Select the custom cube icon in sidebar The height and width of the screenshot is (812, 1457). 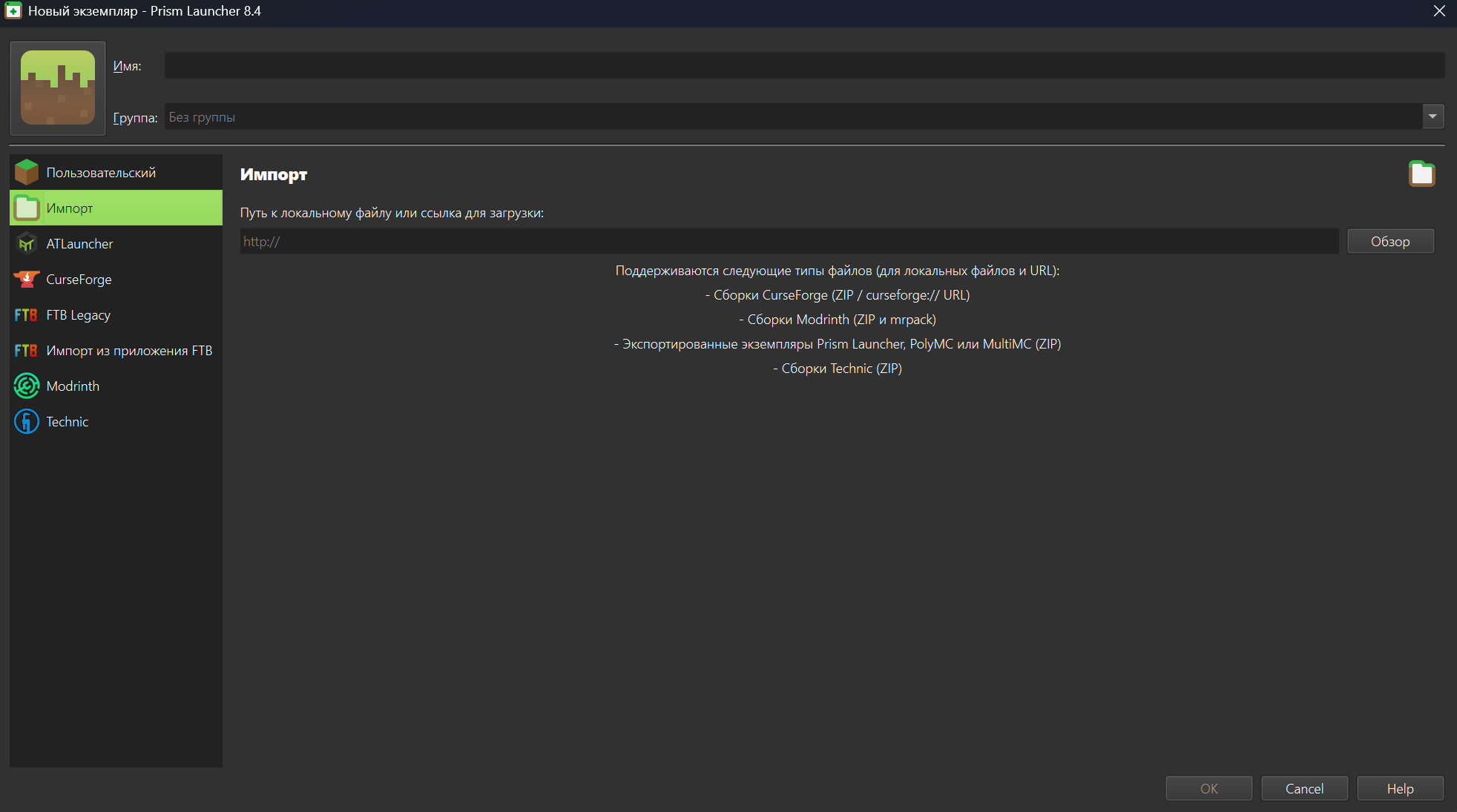coord(27,172)
